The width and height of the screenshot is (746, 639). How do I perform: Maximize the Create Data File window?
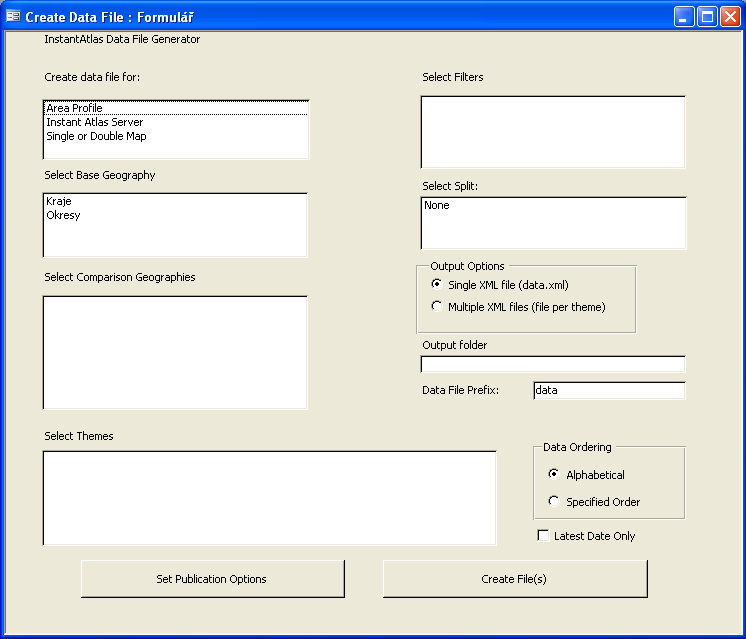click(707, 17)
